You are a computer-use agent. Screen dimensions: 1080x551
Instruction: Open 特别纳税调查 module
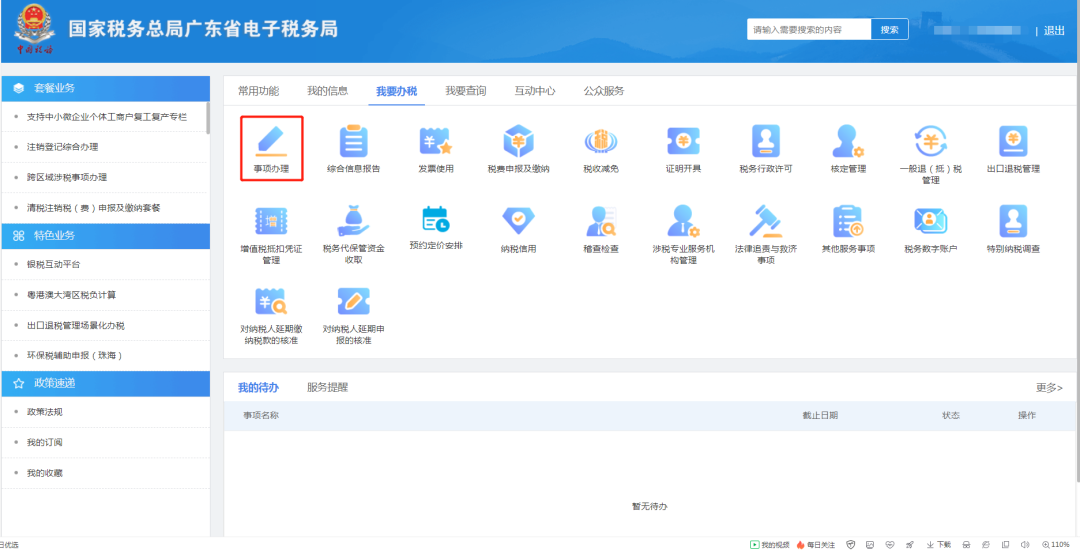[x=1013, y=229]
